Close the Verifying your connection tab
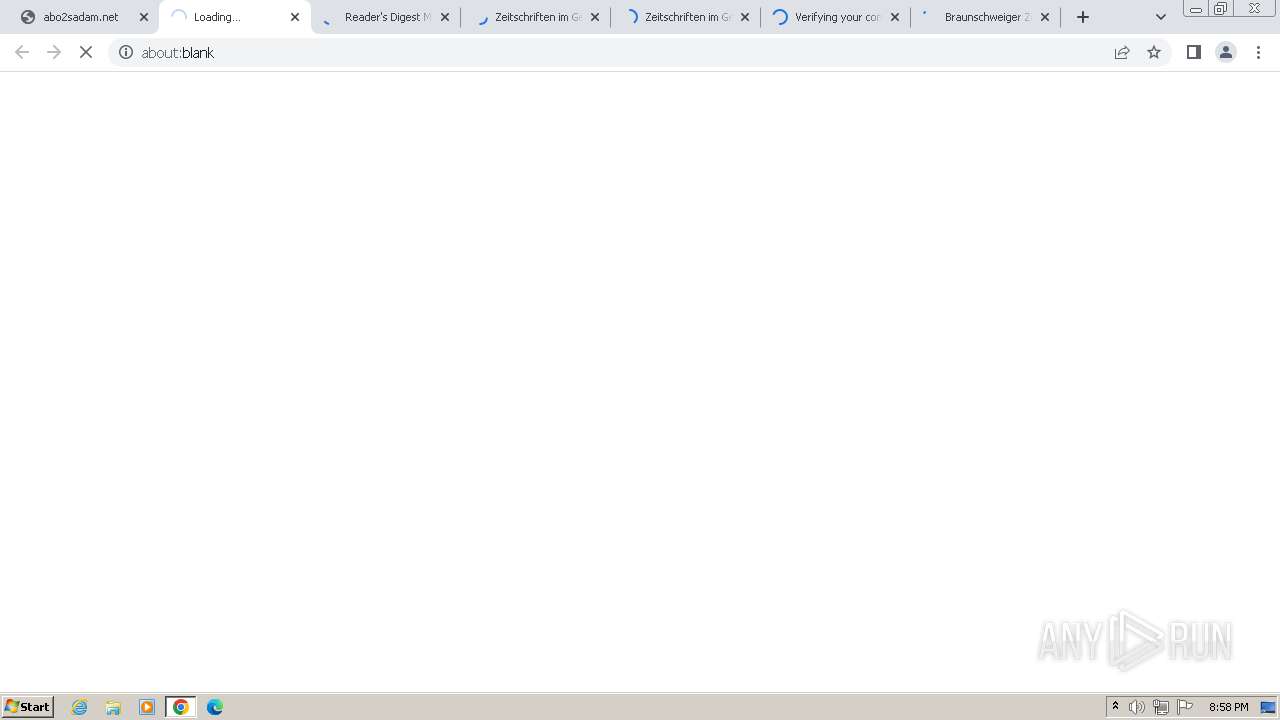The image size is (1280, 720). [895, 17]
